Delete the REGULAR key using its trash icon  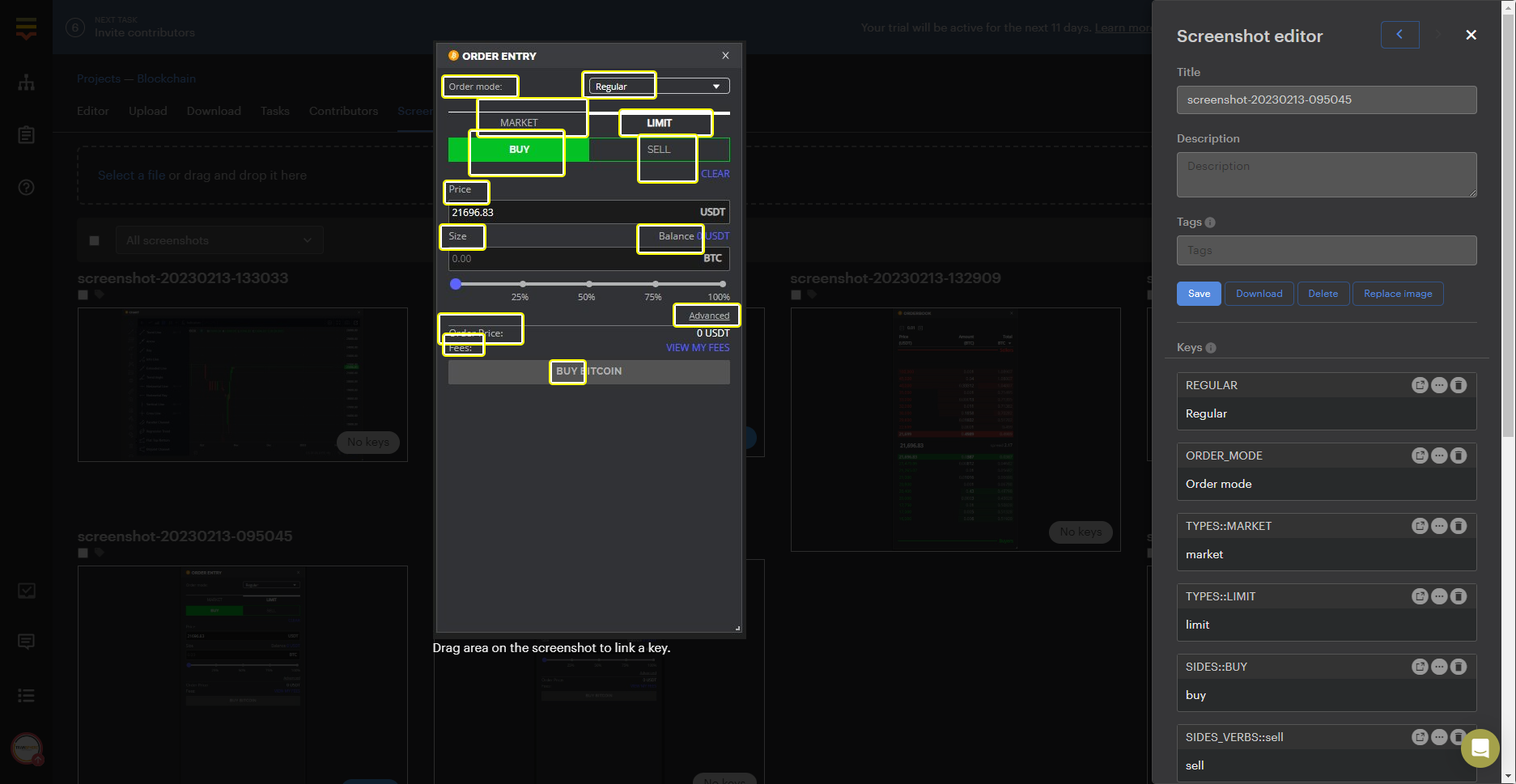pos(1459,385)
